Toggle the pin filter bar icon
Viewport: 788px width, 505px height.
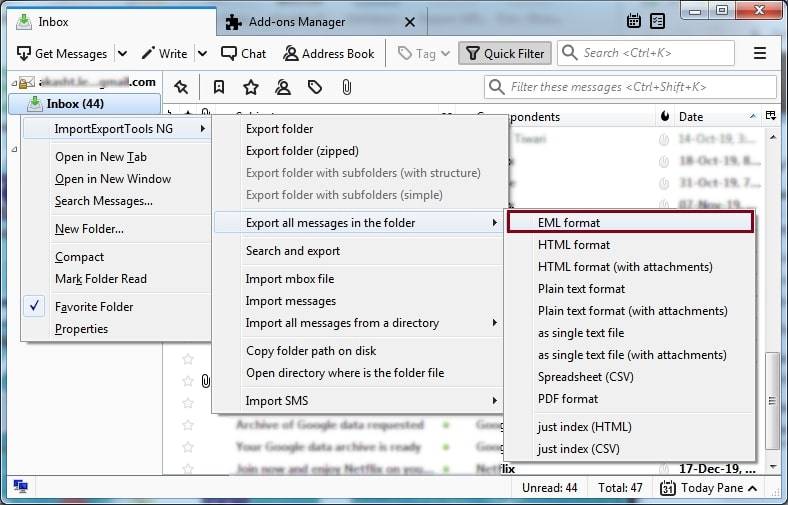click(x=180, y=87)
